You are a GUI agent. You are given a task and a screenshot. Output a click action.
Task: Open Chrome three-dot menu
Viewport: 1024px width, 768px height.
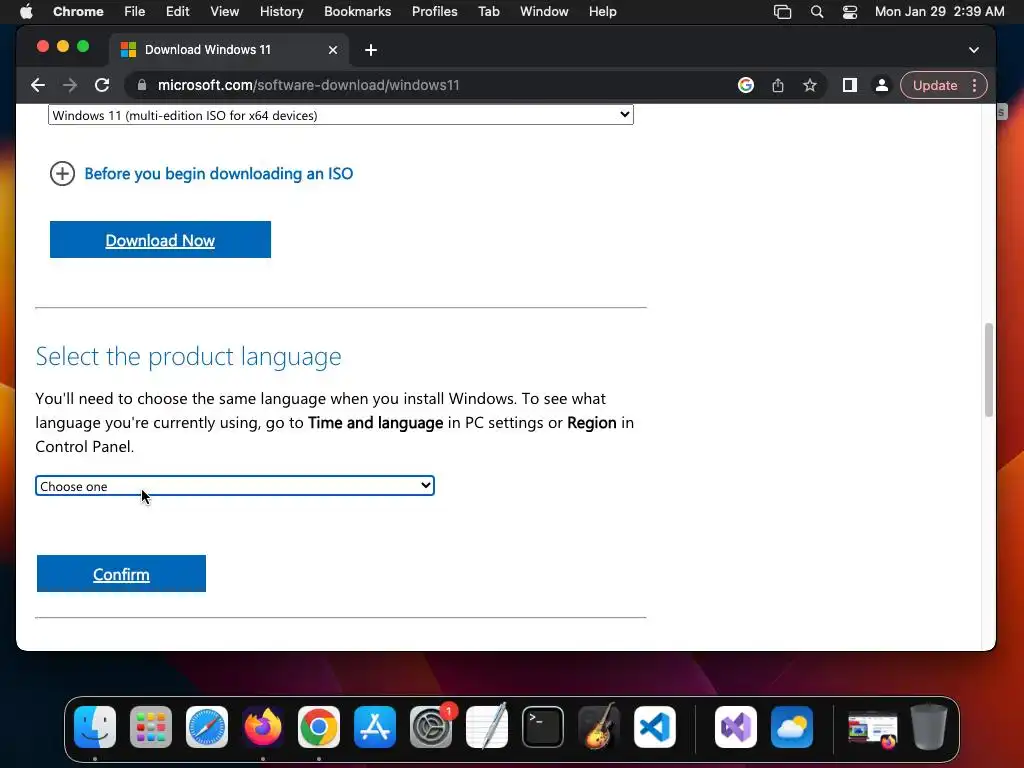(x=974, y=86)
